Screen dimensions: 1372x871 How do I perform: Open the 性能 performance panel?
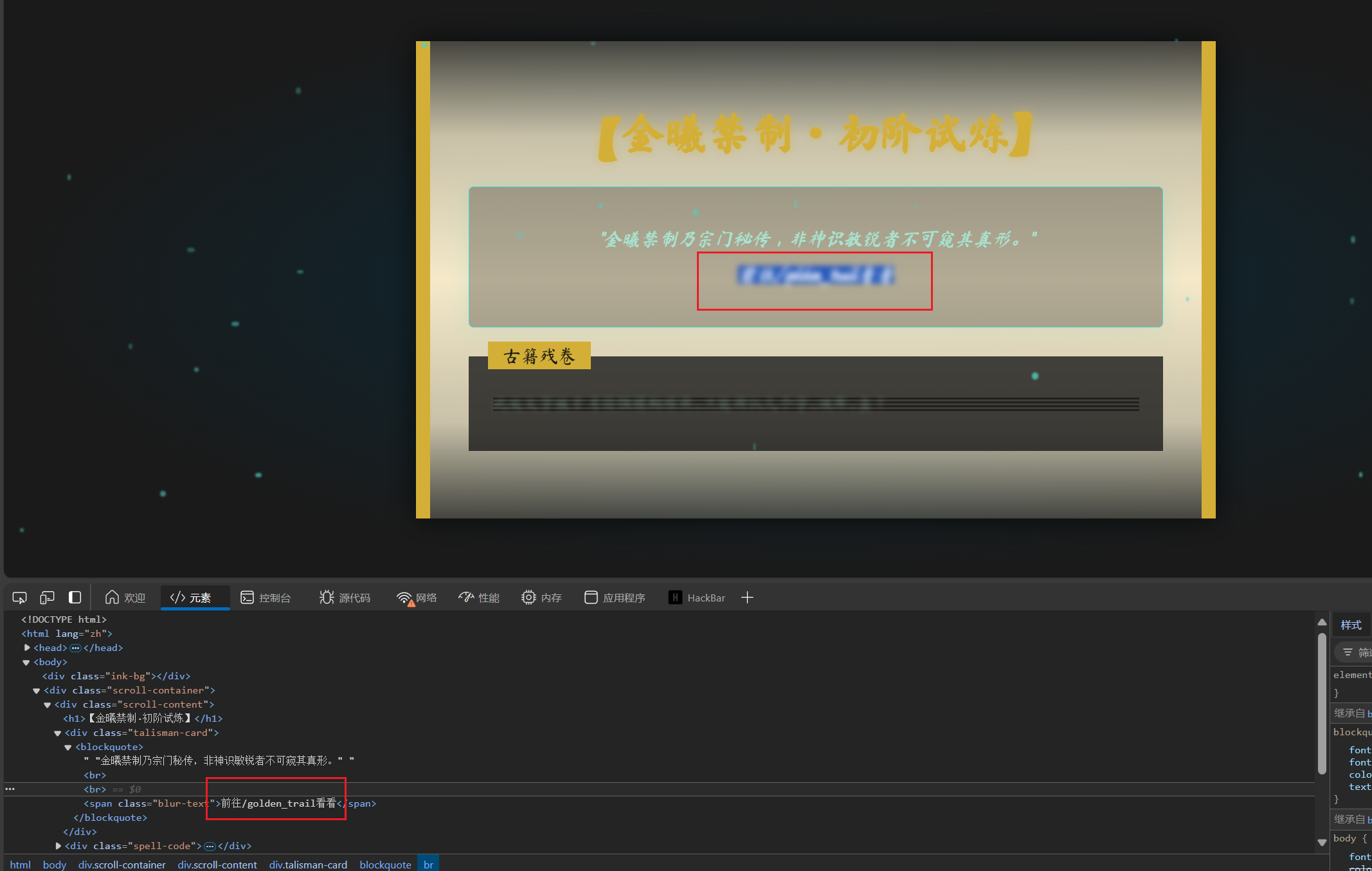point(479,598)
